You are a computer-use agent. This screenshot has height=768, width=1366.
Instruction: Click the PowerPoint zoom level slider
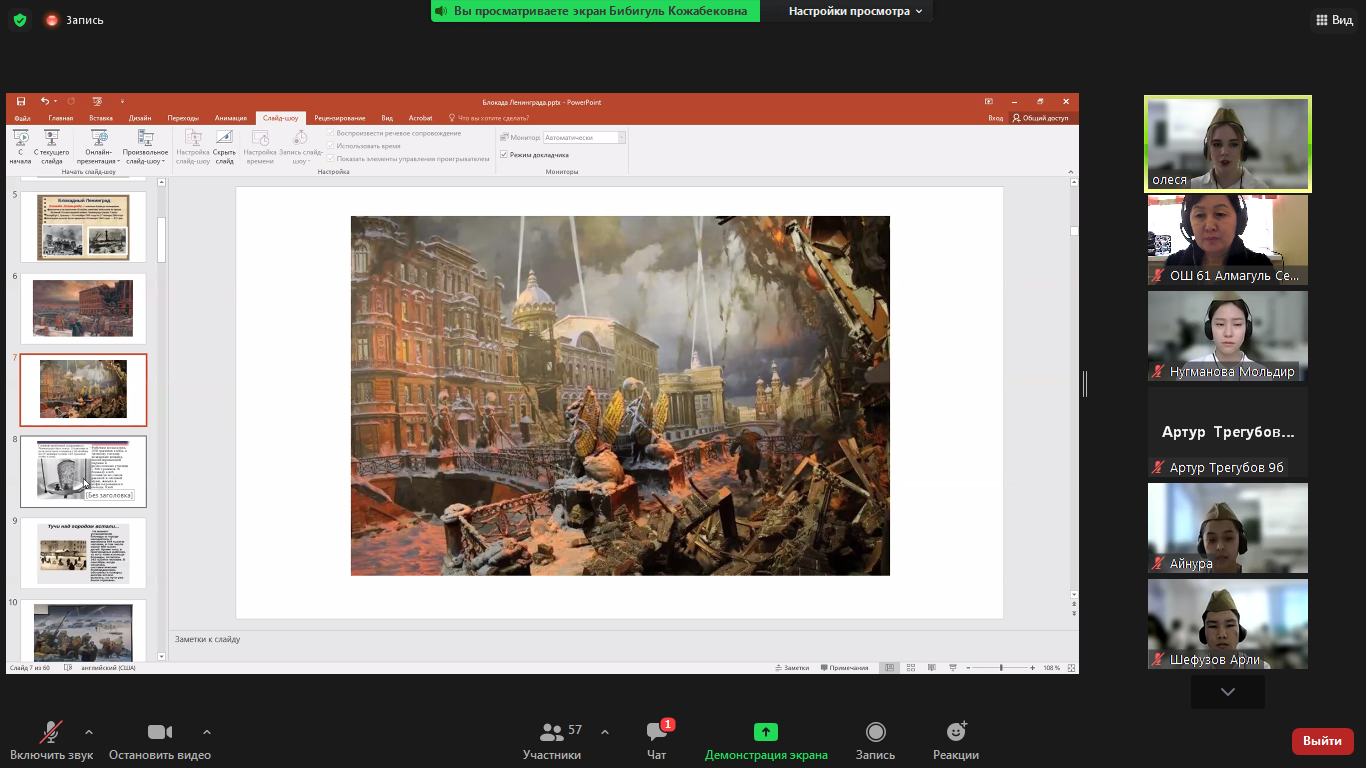point(1001,668)
